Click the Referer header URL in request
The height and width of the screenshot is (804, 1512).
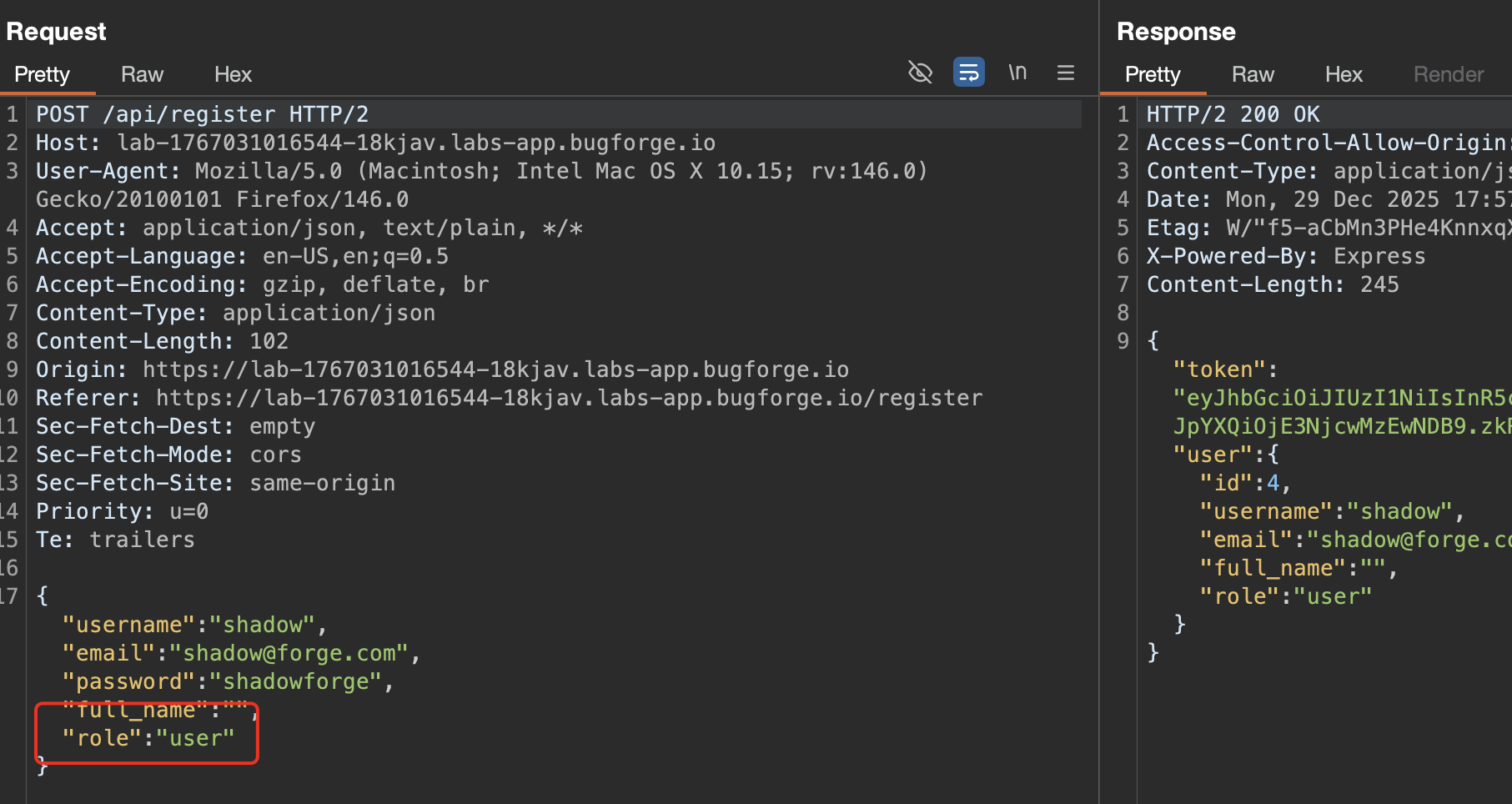569,398
